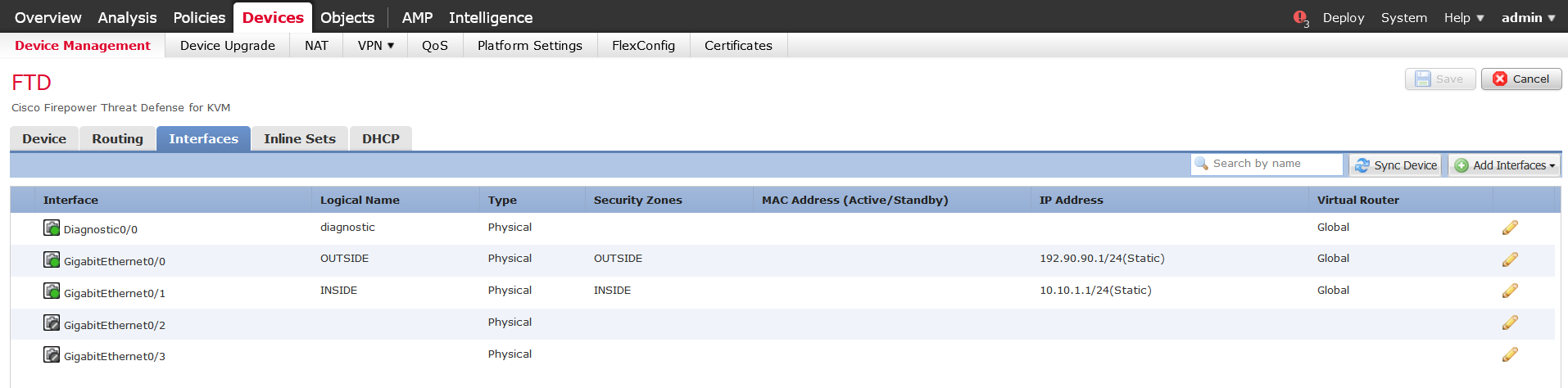Edit GigabitEthernet0/3 using its pencil icon
The width and height of the screenshot is (1568, 388).
1510,354
